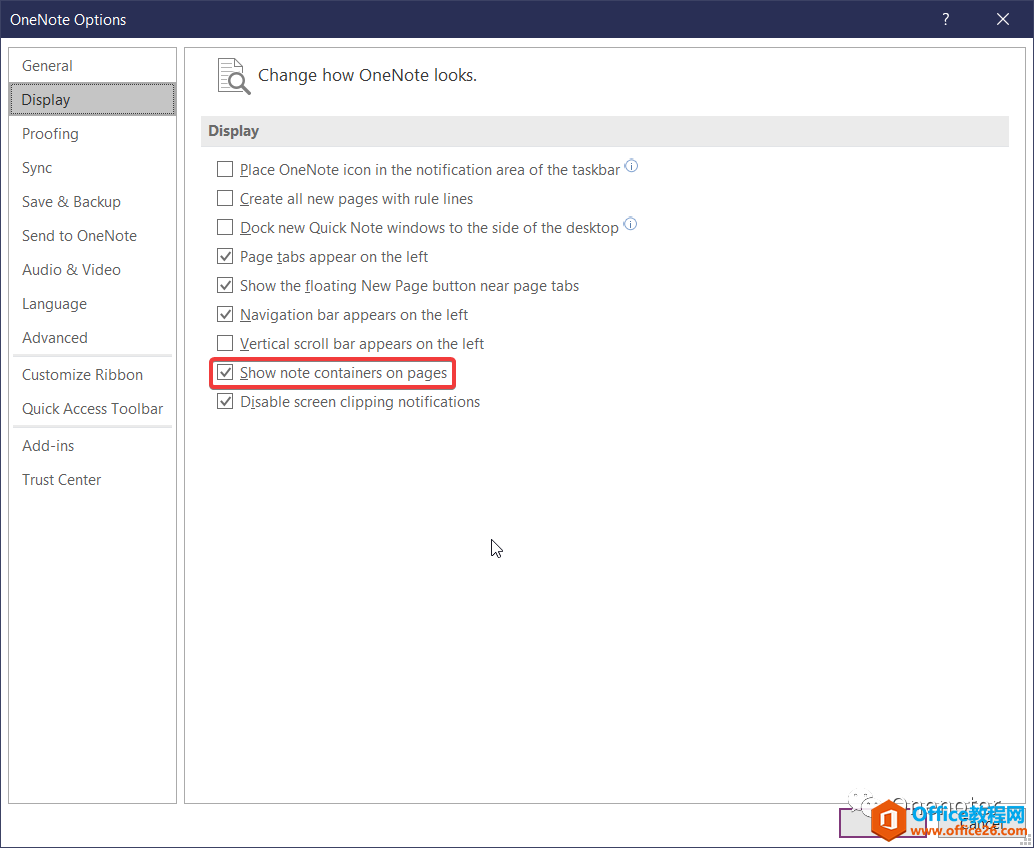Switch to the General category
This screenshot has width=1034, height=848.
tap(47, 64)
